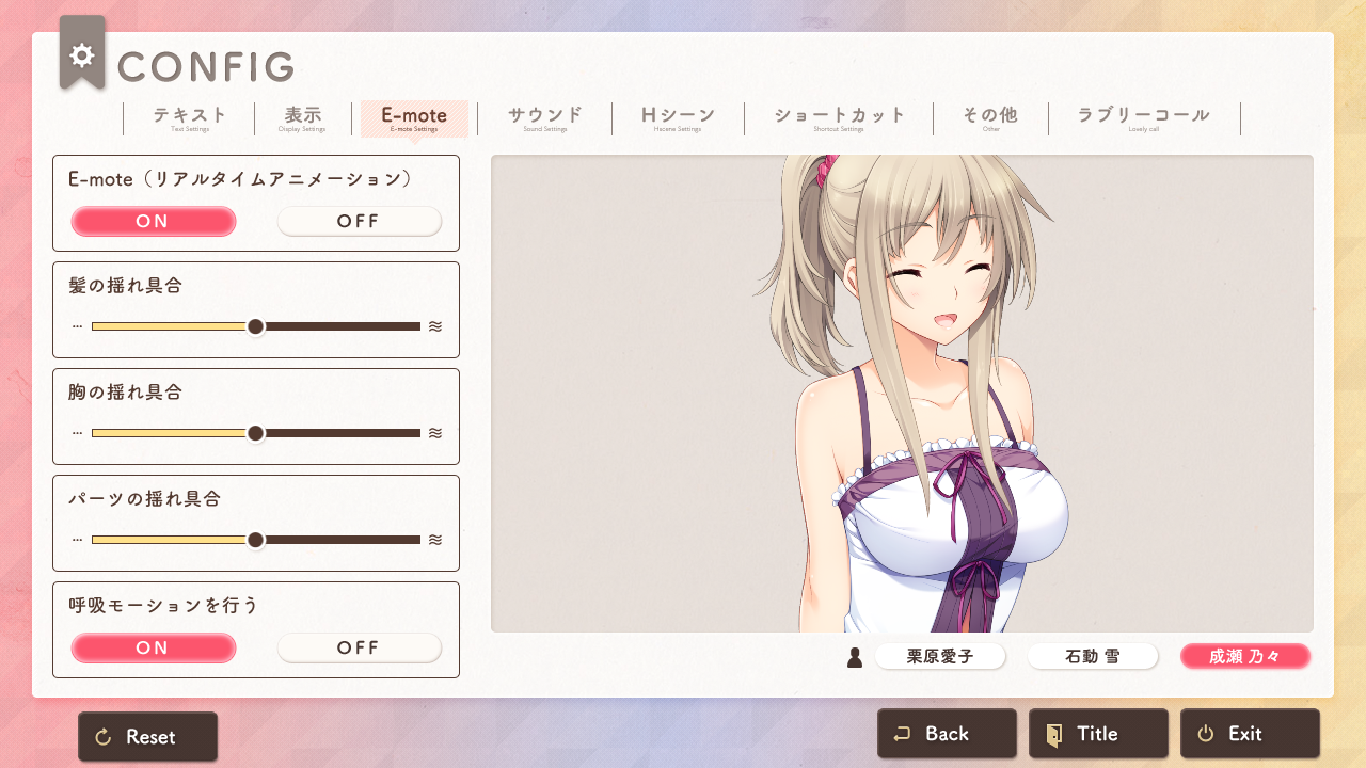This screenshot has width=1366, height=768.
Task: Click the gear icon beside CONFIG
Action: point(82,55)
